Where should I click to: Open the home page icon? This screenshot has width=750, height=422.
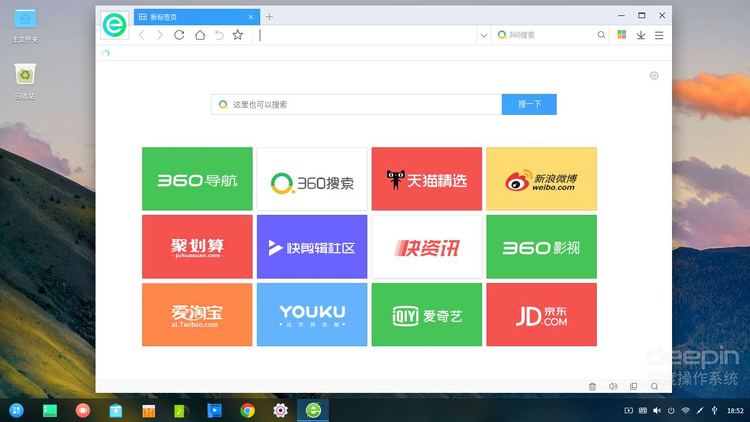[200, 35]
